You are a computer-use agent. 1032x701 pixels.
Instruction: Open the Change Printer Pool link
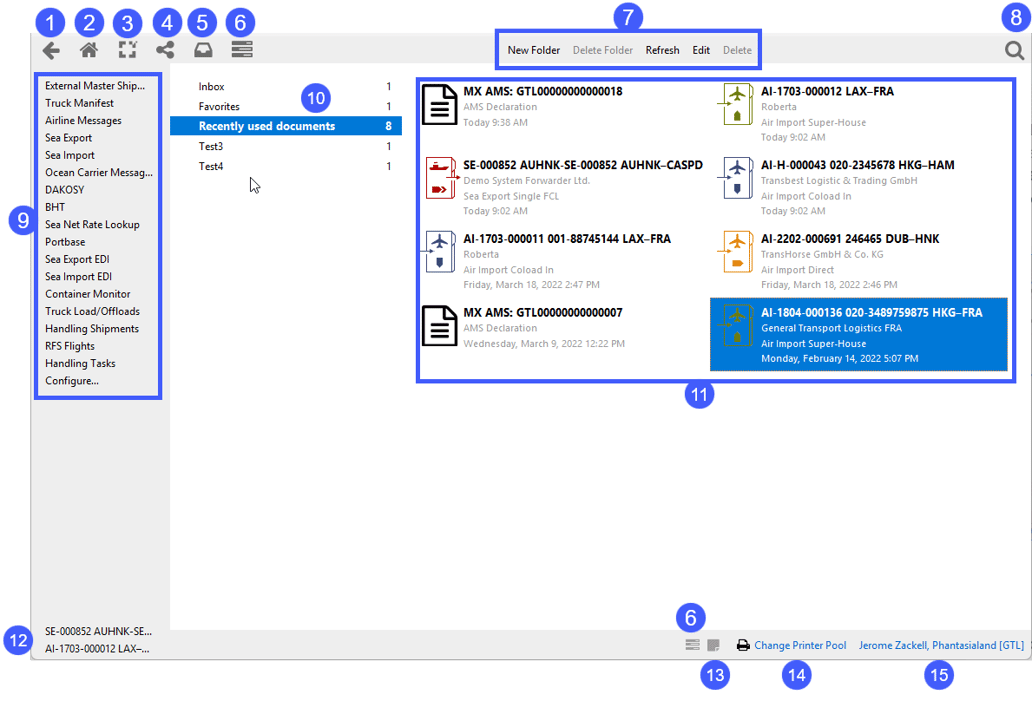(x=800, y=646)
